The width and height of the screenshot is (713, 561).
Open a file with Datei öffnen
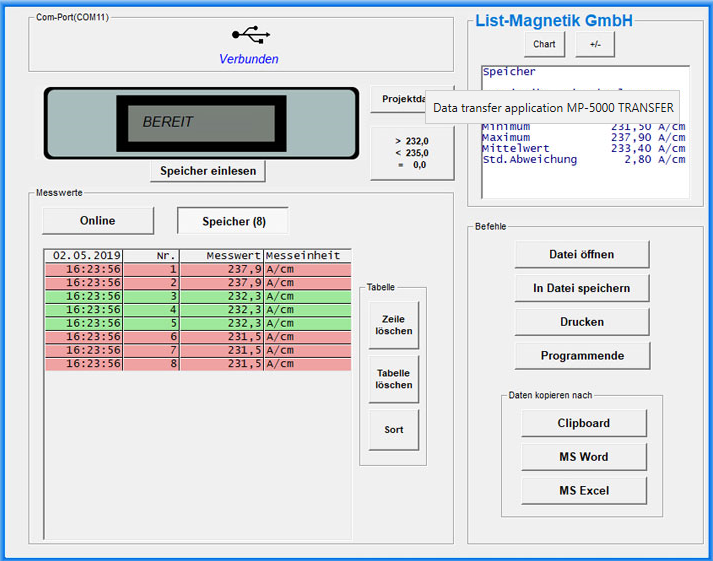pyautogui.click(x=582, y=254)
